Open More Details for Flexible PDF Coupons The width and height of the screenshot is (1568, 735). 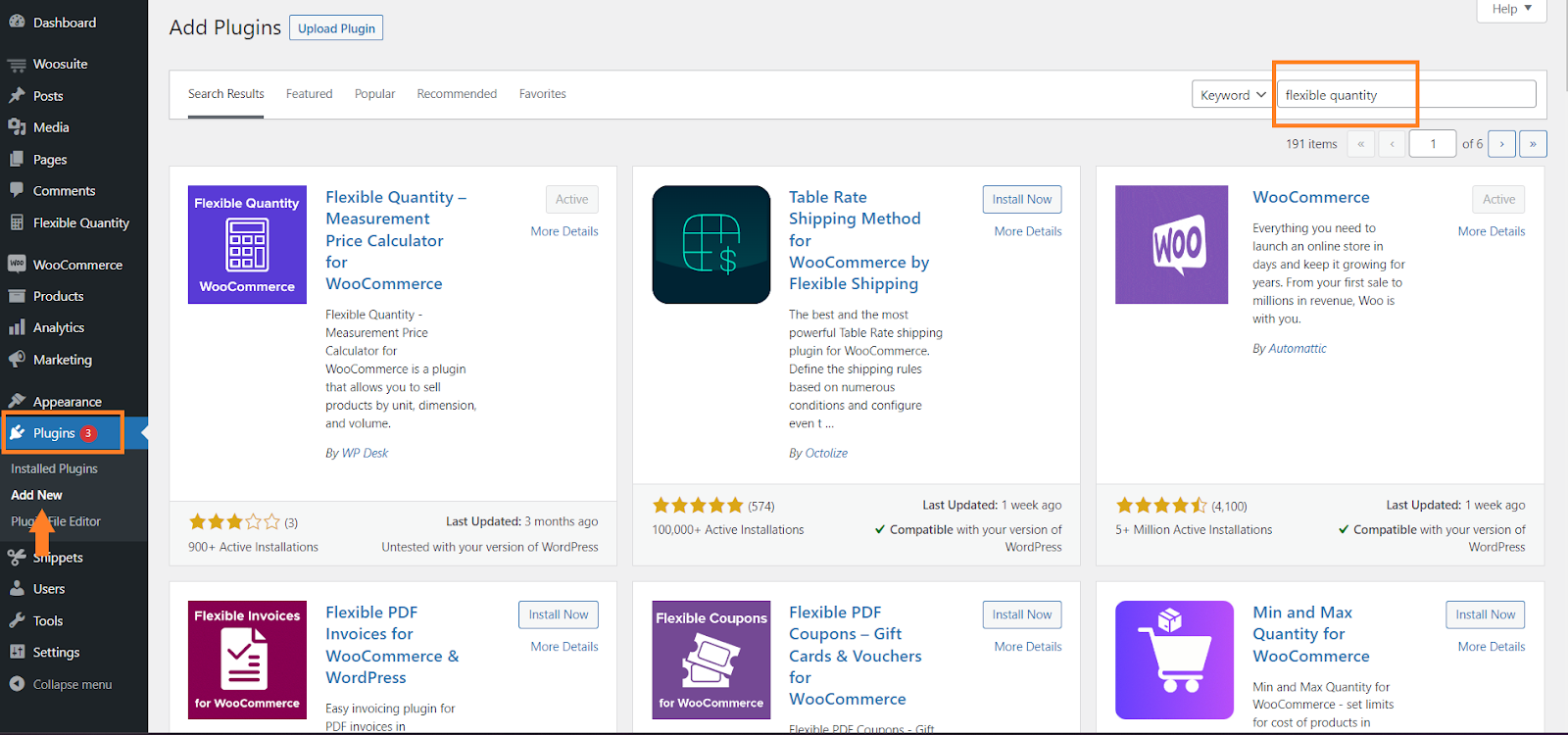[1028, 647]
